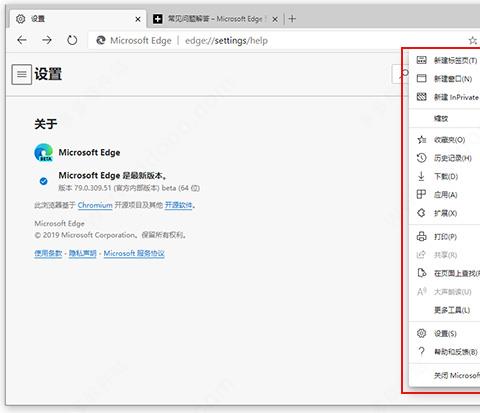Close the 常见问题解答 Microsoft Edge tab

275,19
